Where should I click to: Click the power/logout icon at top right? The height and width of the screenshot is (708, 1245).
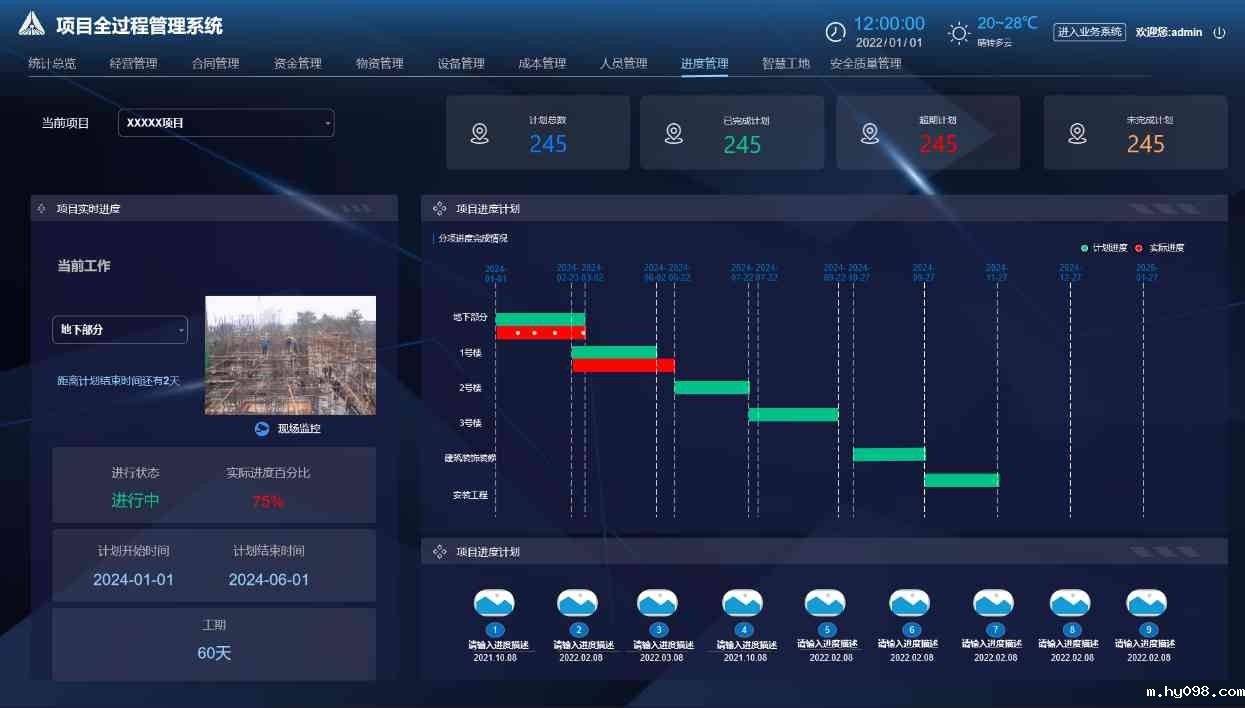[x=1219, y=31]
